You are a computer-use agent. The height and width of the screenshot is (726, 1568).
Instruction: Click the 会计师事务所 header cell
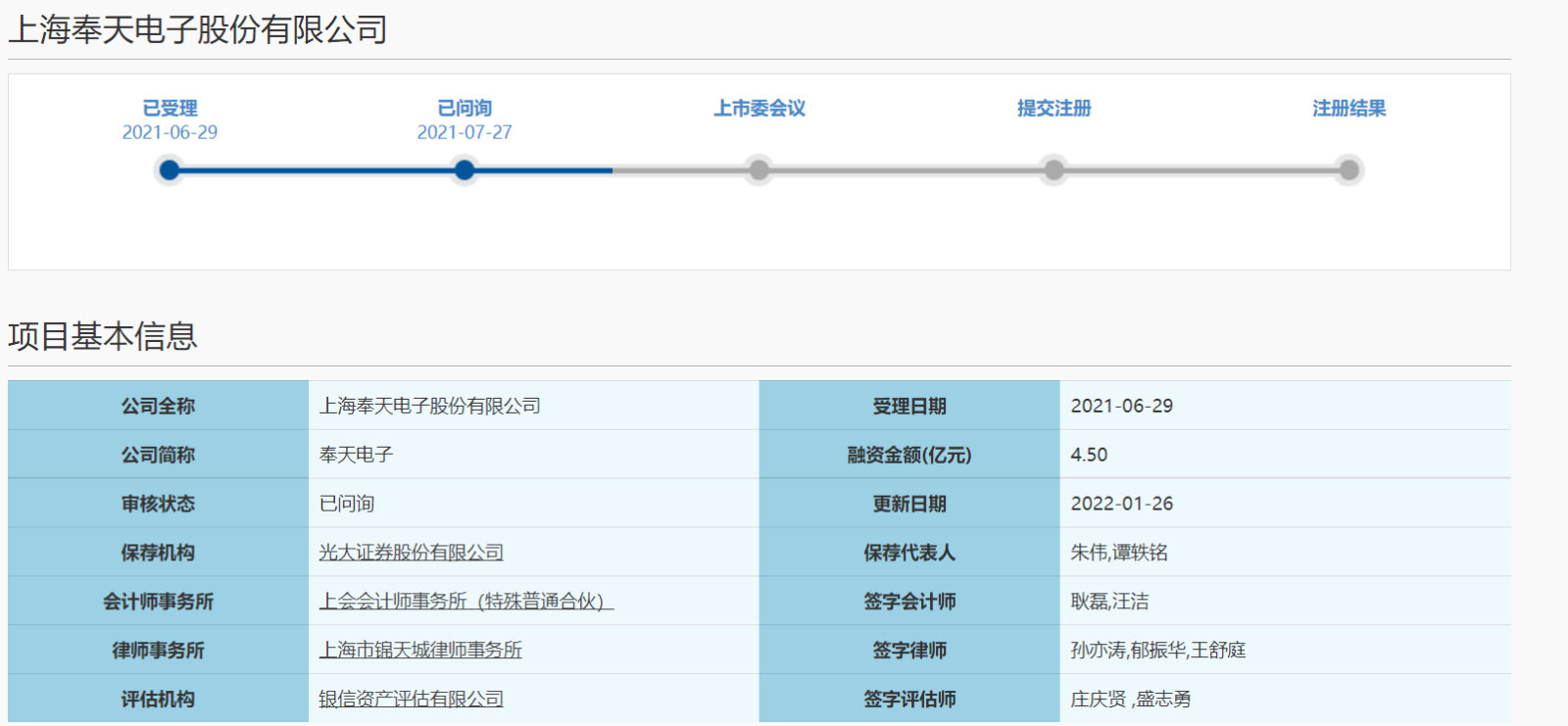[158, 602]
